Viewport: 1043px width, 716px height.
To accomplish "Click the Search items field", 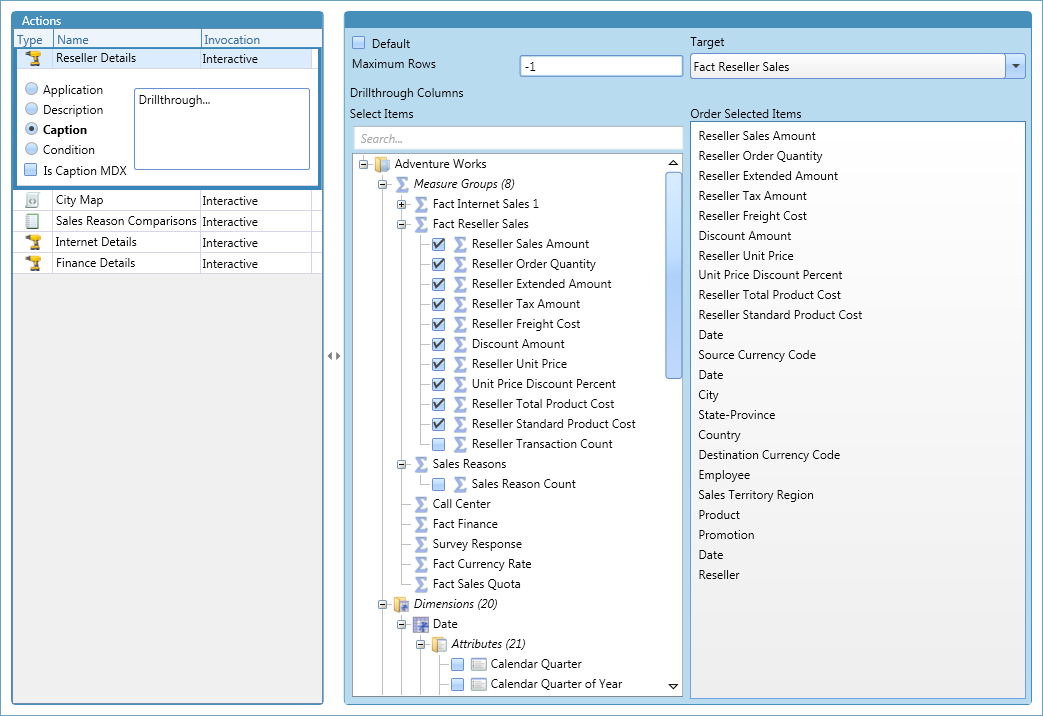I will coord(518,138).
